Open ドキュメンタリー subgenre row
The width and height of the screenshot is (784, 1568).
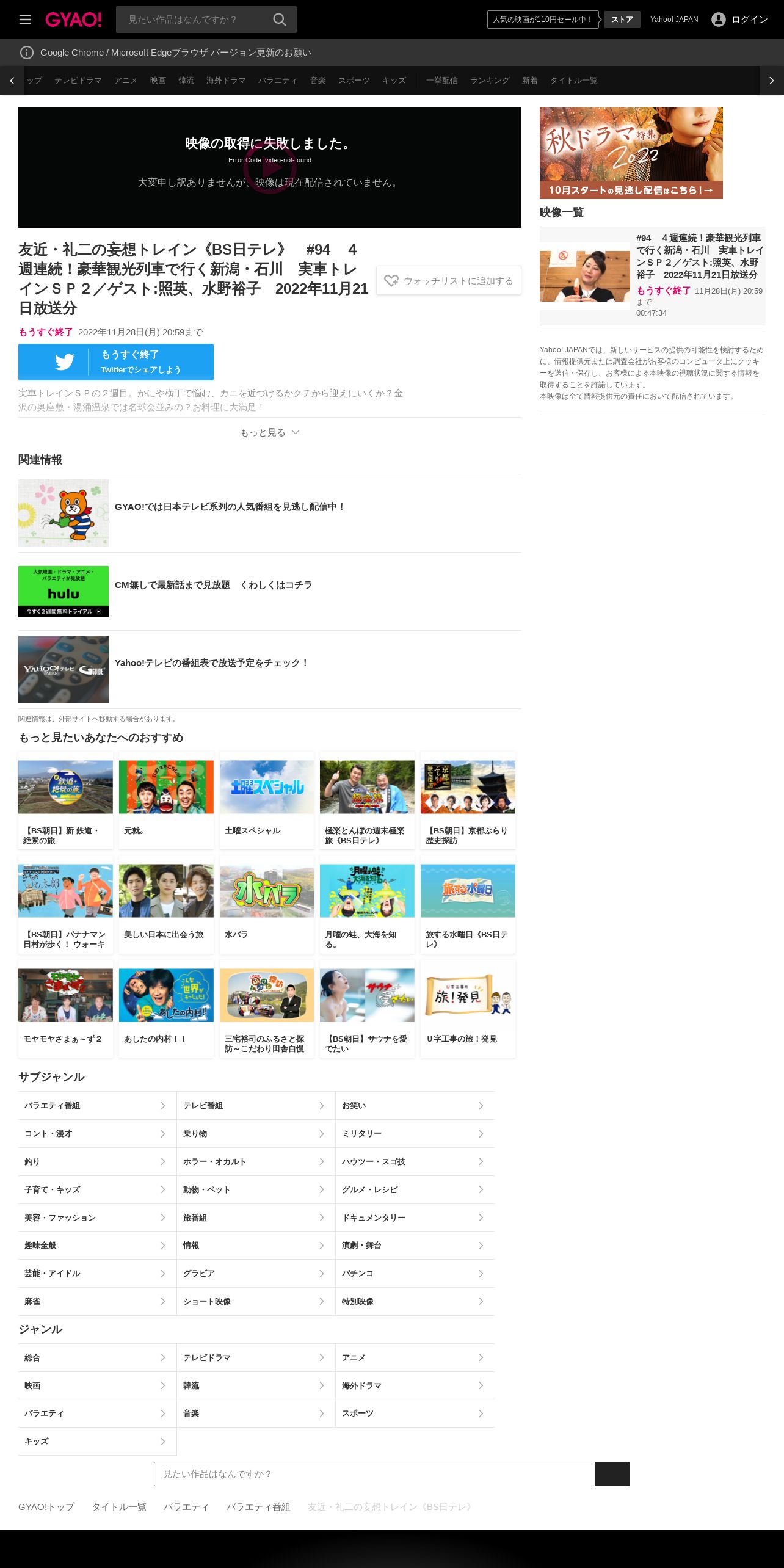[415, 1218]
